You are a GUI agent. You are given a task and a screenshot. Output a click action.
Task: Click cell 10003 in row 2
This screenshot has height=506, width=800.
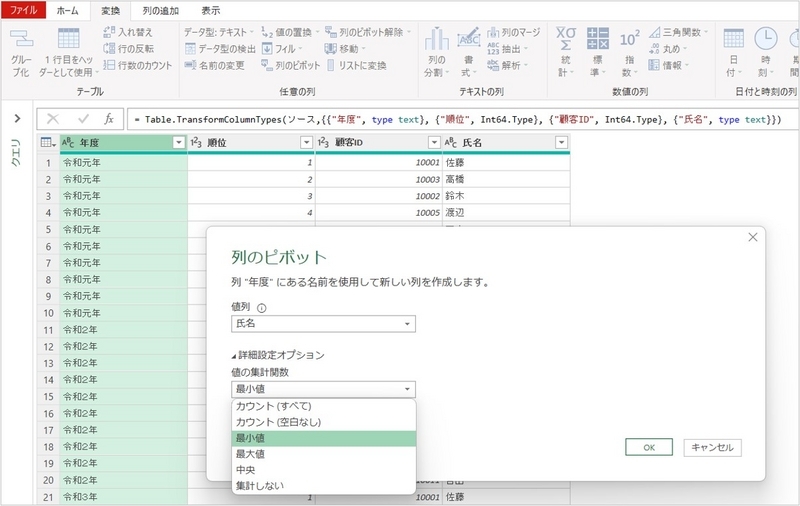coord(379,180)
